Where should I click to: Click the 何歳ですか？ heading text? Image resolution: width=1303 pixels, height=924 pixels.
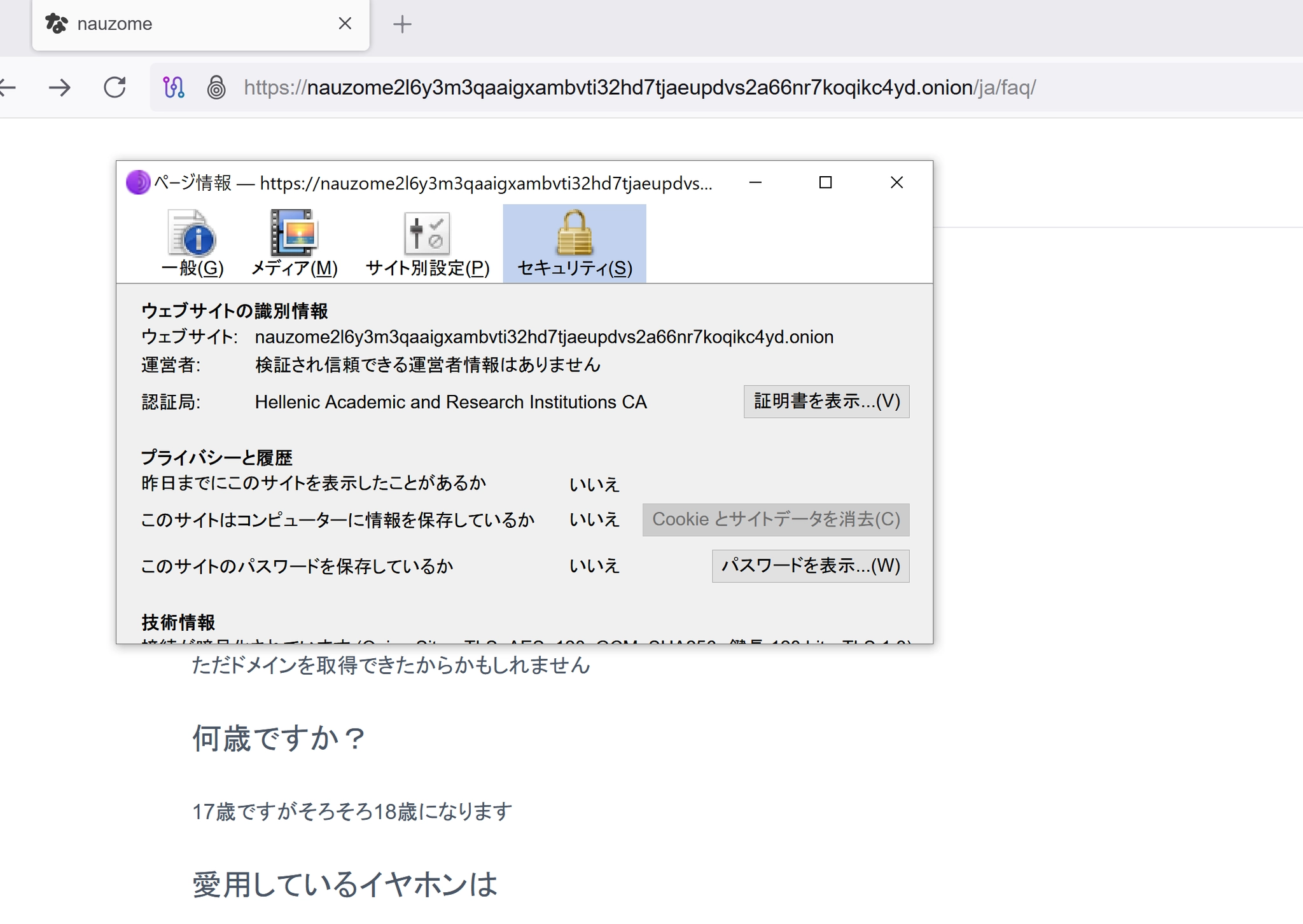[279, 738]
